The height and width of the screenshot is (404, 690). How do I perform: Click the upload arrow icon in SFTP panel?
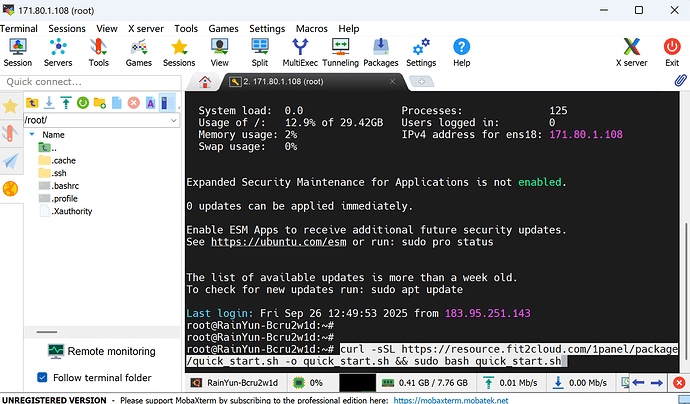point(66,102)
